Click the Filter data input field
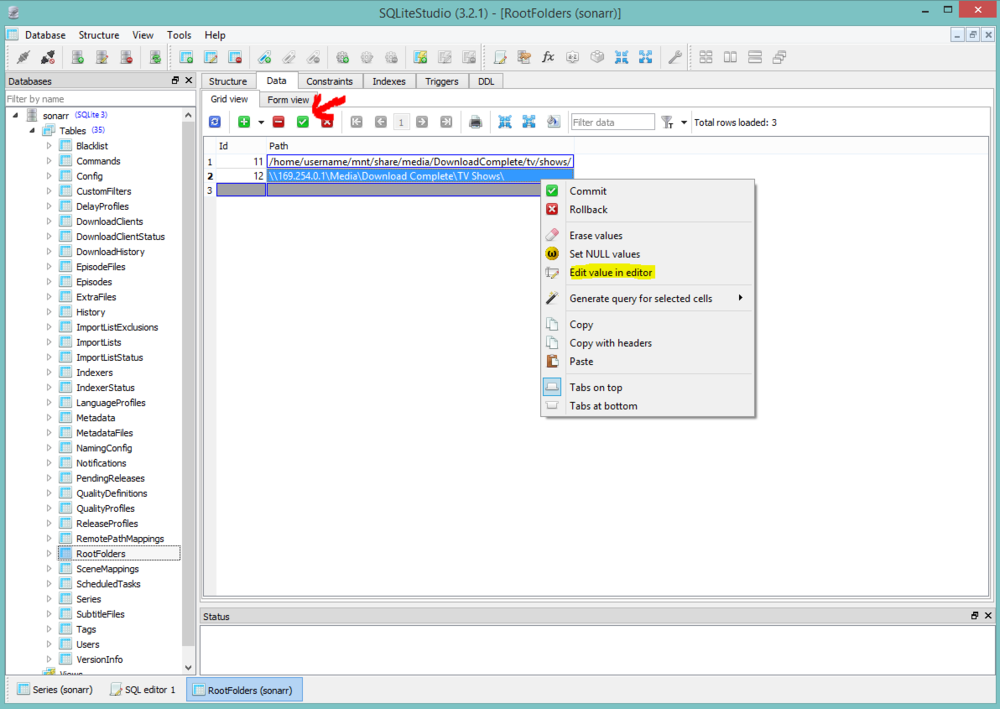Image resolution: width=1000 pixels, height=709 pixels. (612, 122)
